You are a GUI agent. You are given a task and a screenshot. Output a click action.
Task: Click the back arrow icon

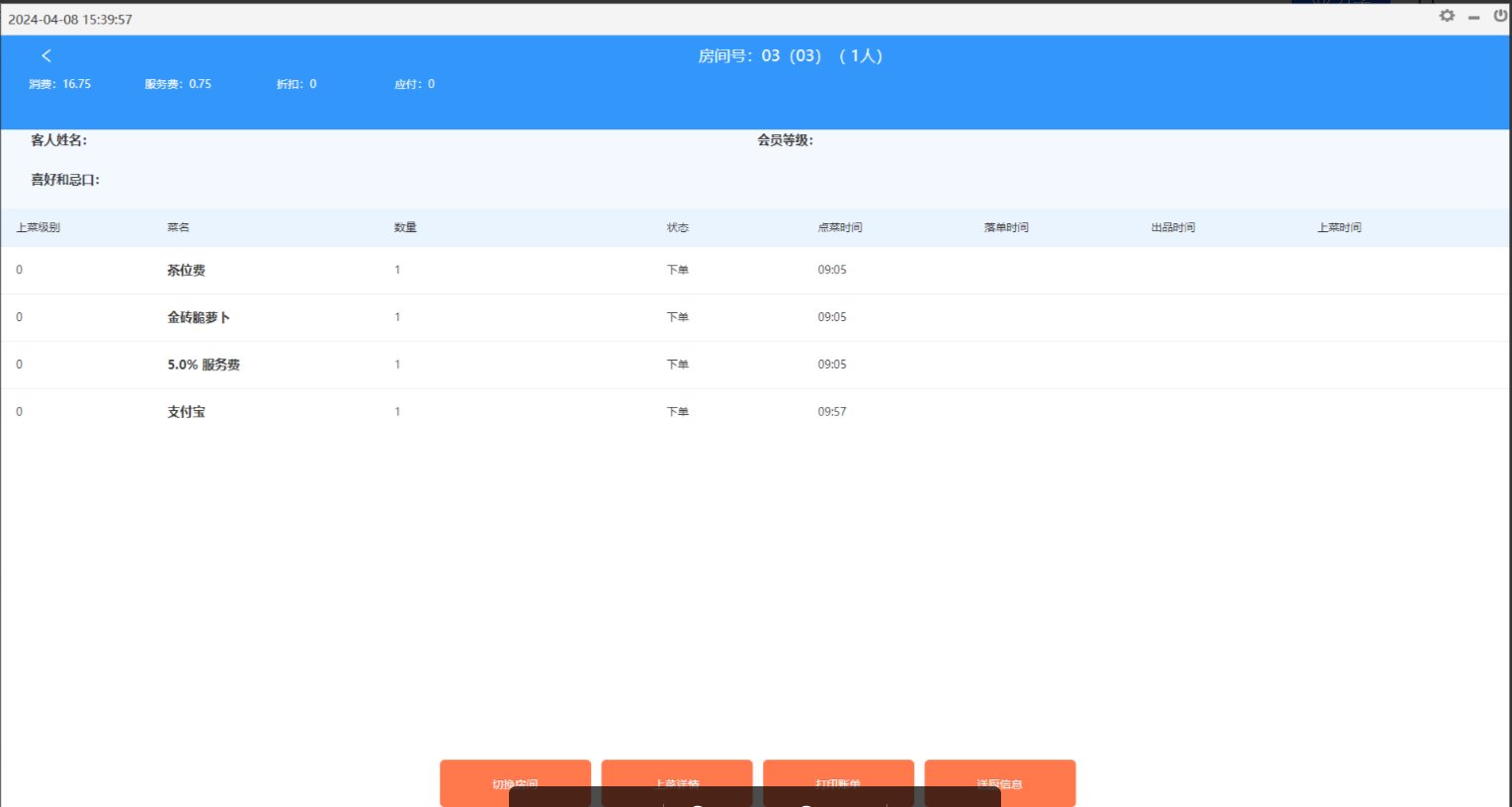pyautogui.click(x=46, y=56)
